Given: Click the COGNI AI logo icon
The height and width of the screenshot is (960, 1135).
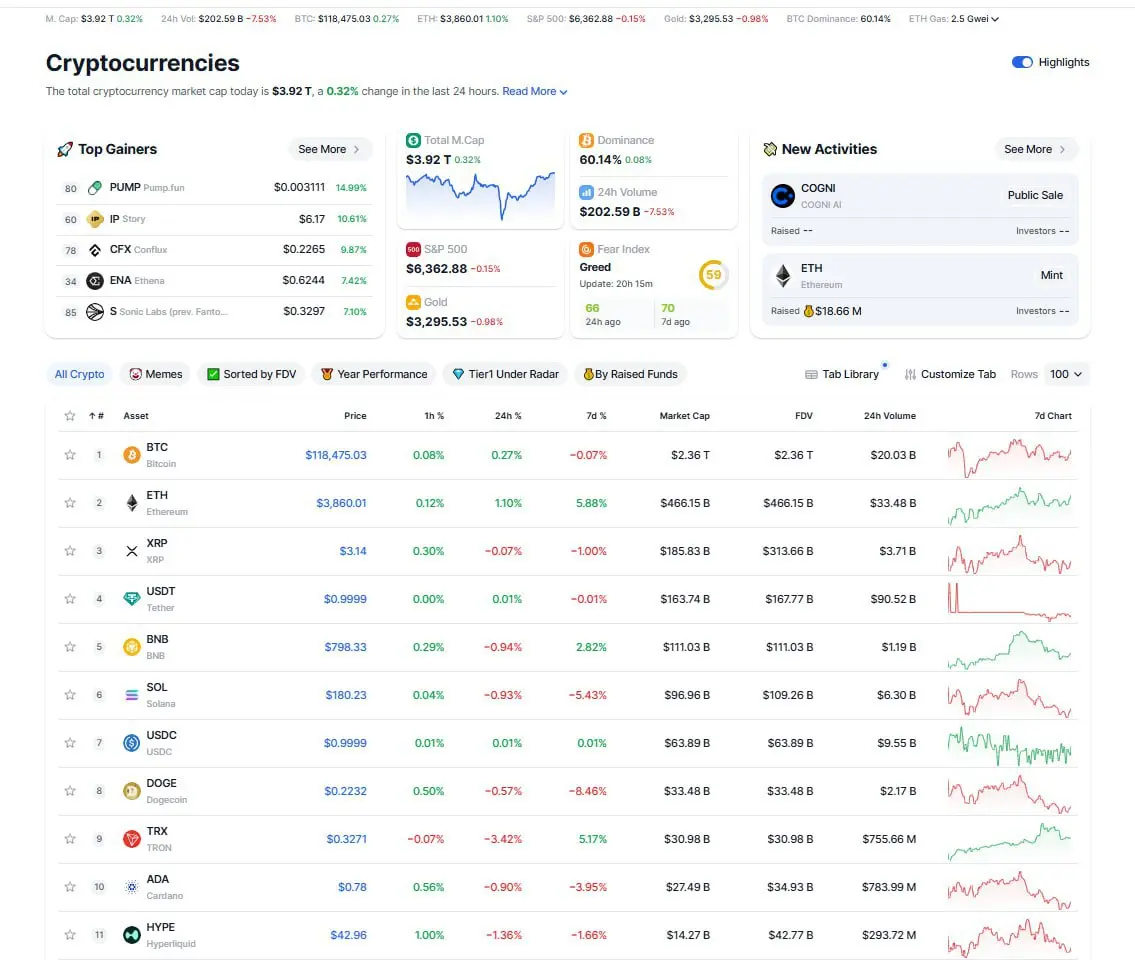Looking at the screenshot, I should (782, 195).
